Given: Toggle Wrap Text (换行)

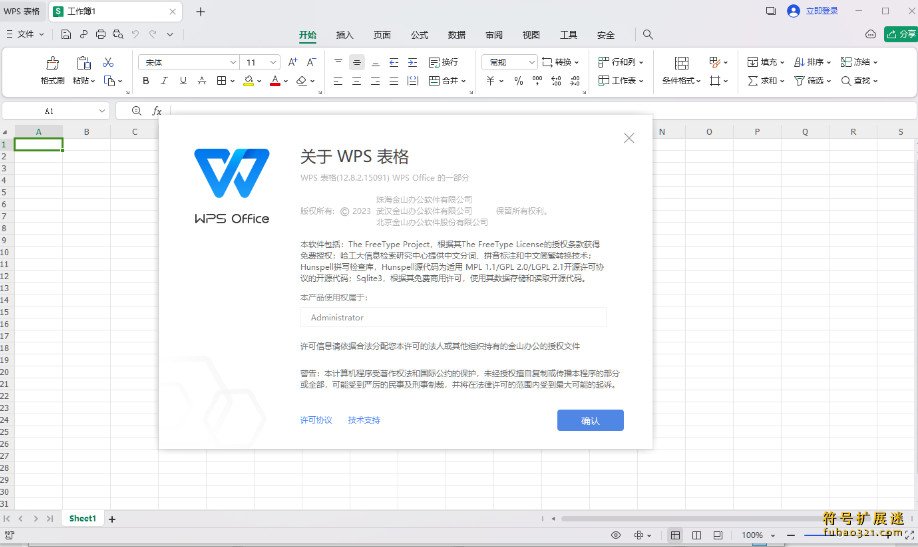Looking at the screenshot, I should pos(444,62).
